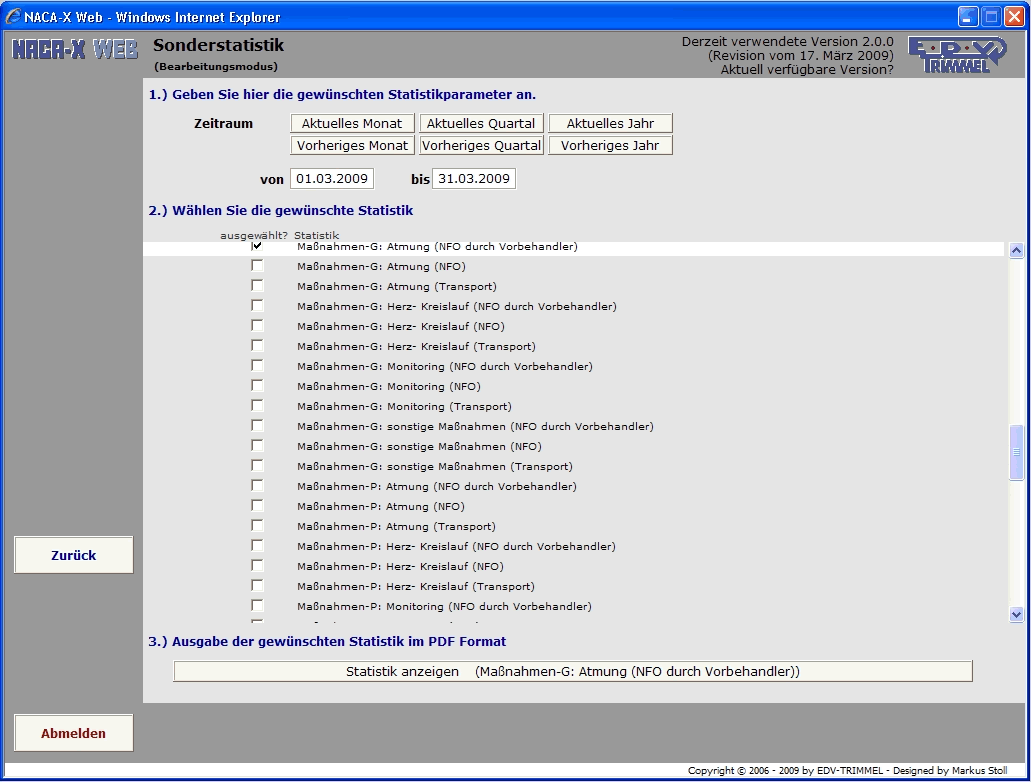The height and width of the screenshot is (782, 1031).
Task: Check Maßnahmen-G: Herz- Kreislauf (Transport) checkbox
Action: [257, 345]
